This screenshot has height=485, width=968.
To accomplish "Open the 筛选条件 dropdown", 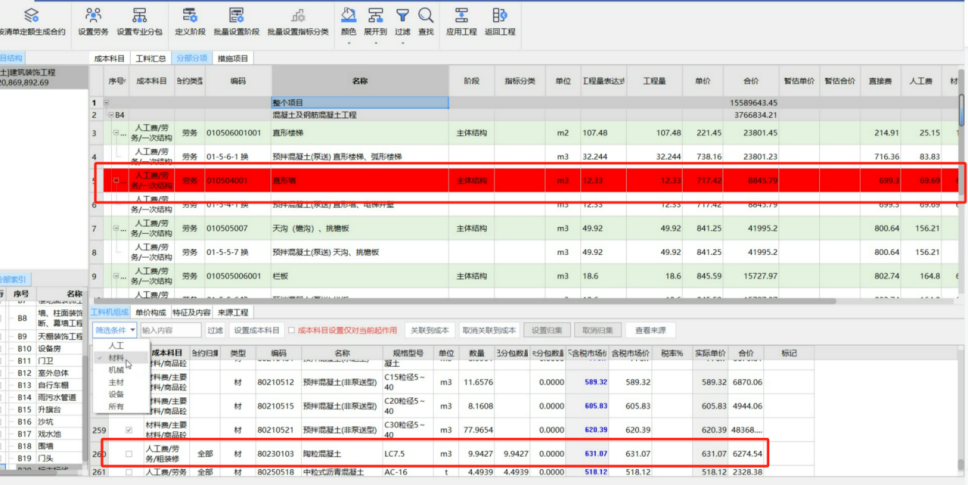I will tap(115, 331).
